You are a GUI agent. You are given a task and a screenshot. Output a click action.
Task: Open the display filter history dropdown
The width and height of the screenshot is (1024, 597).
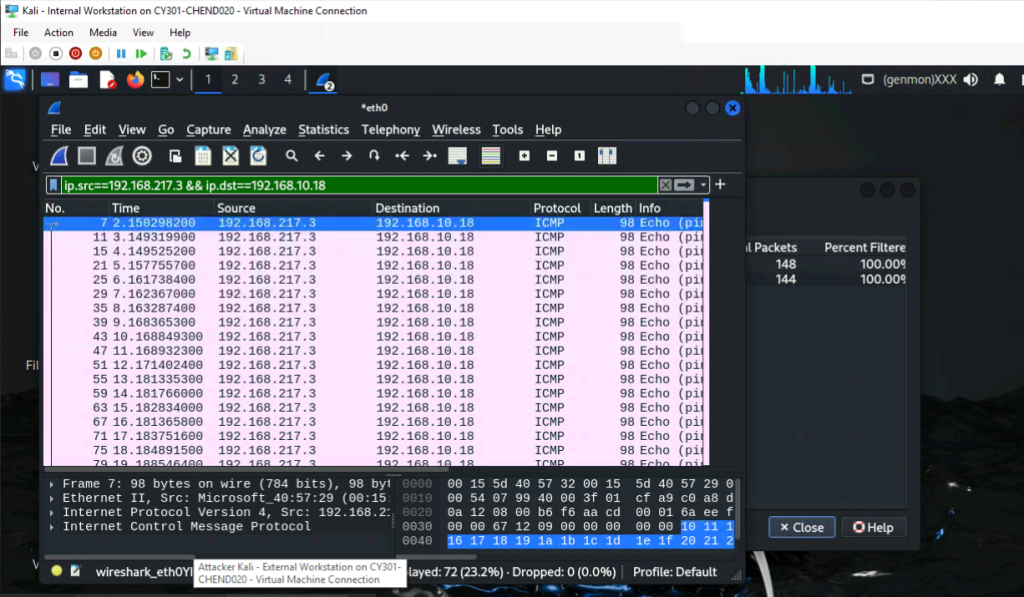point(704,185)
